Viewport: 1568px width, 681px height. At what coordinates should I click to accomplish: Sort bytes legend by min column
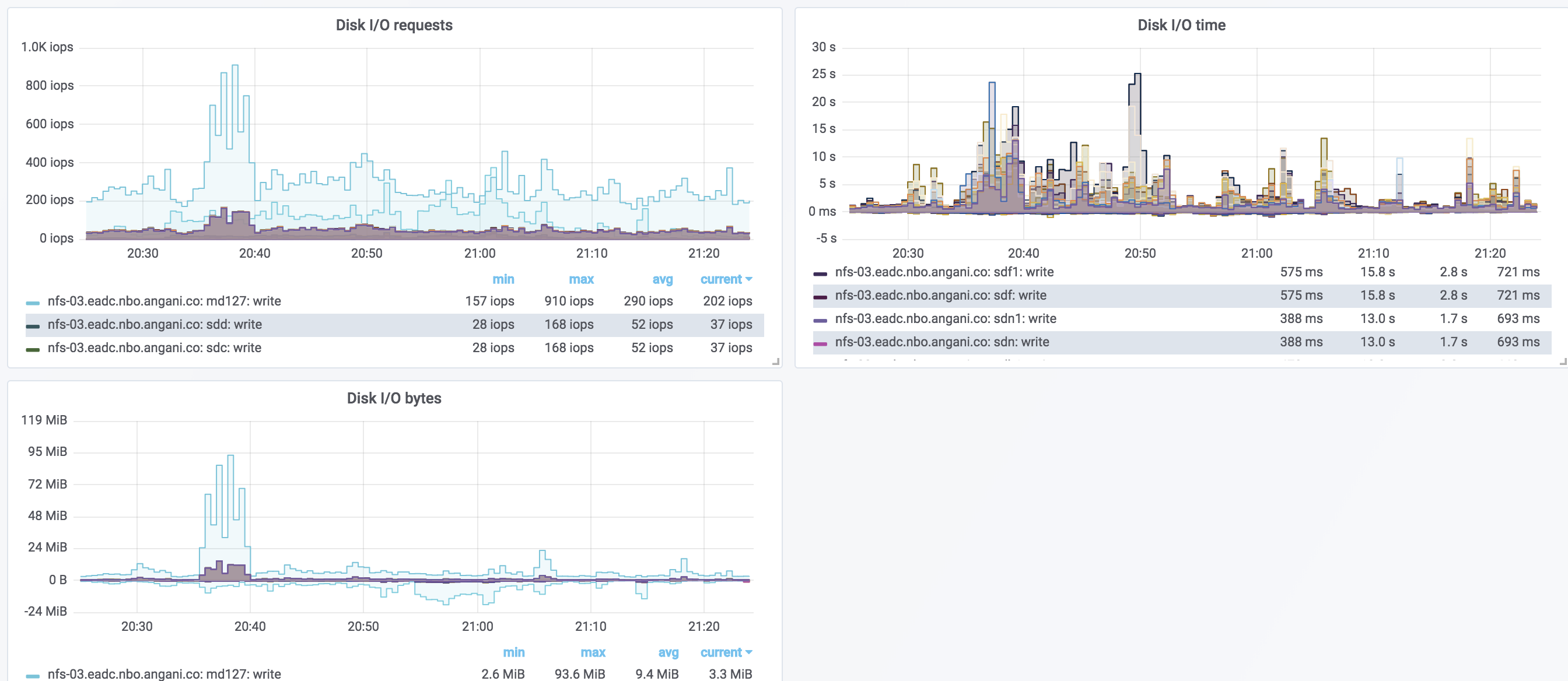pyautogui.click(x=513, y=652)
